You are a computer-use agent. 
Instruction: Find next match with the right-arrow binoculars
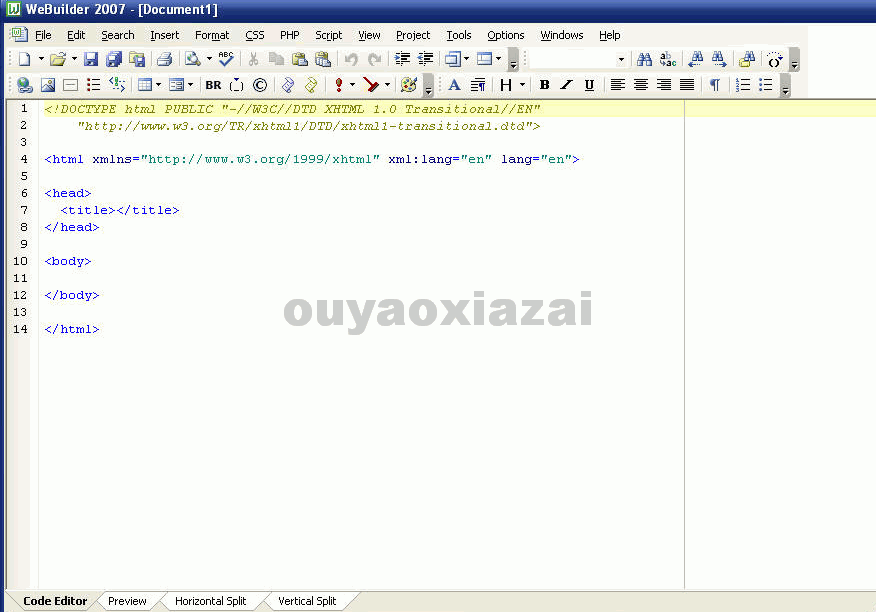pyautogui.click(x=719, y=59)
